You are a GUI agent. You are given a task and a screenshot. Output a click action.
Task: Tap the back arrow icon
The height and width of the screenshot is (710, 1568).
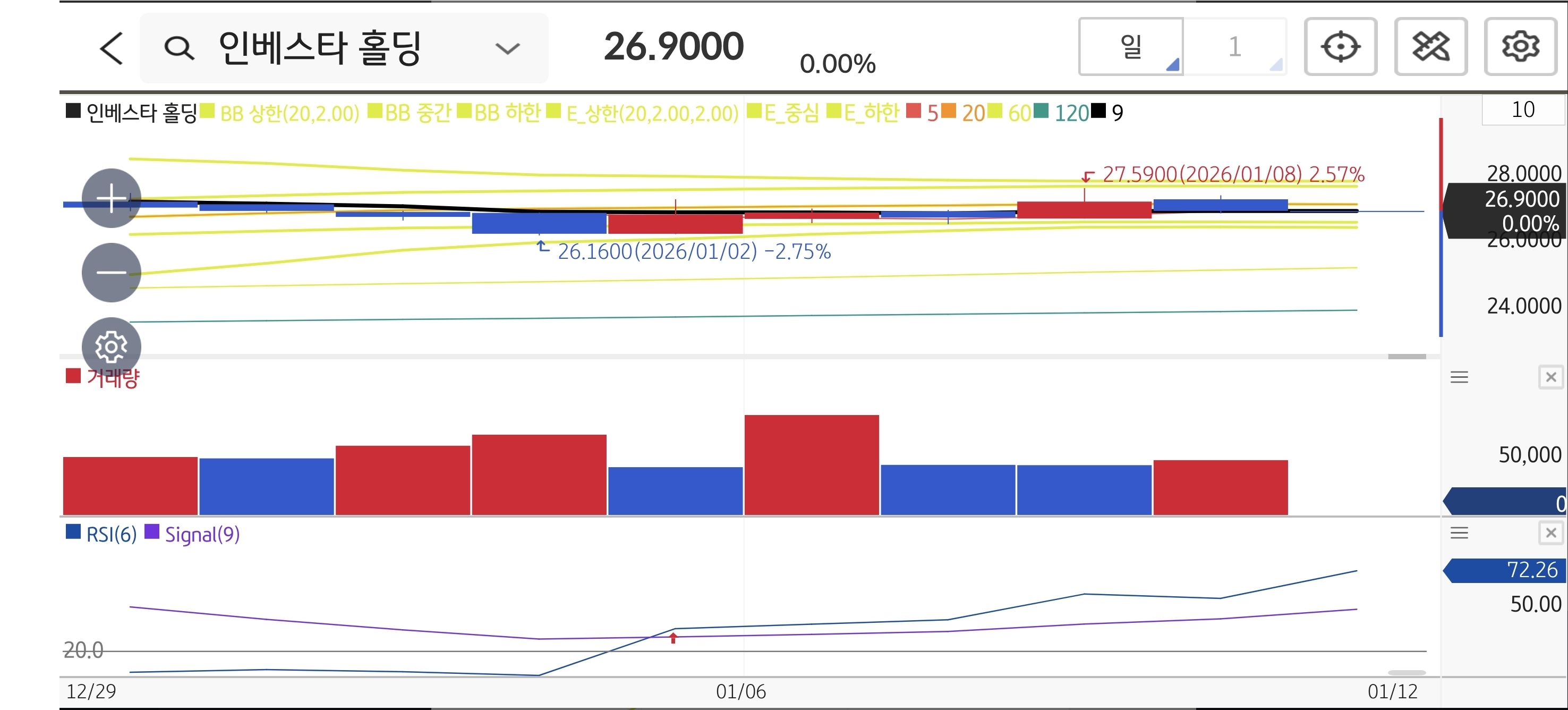tap(112, 48)
